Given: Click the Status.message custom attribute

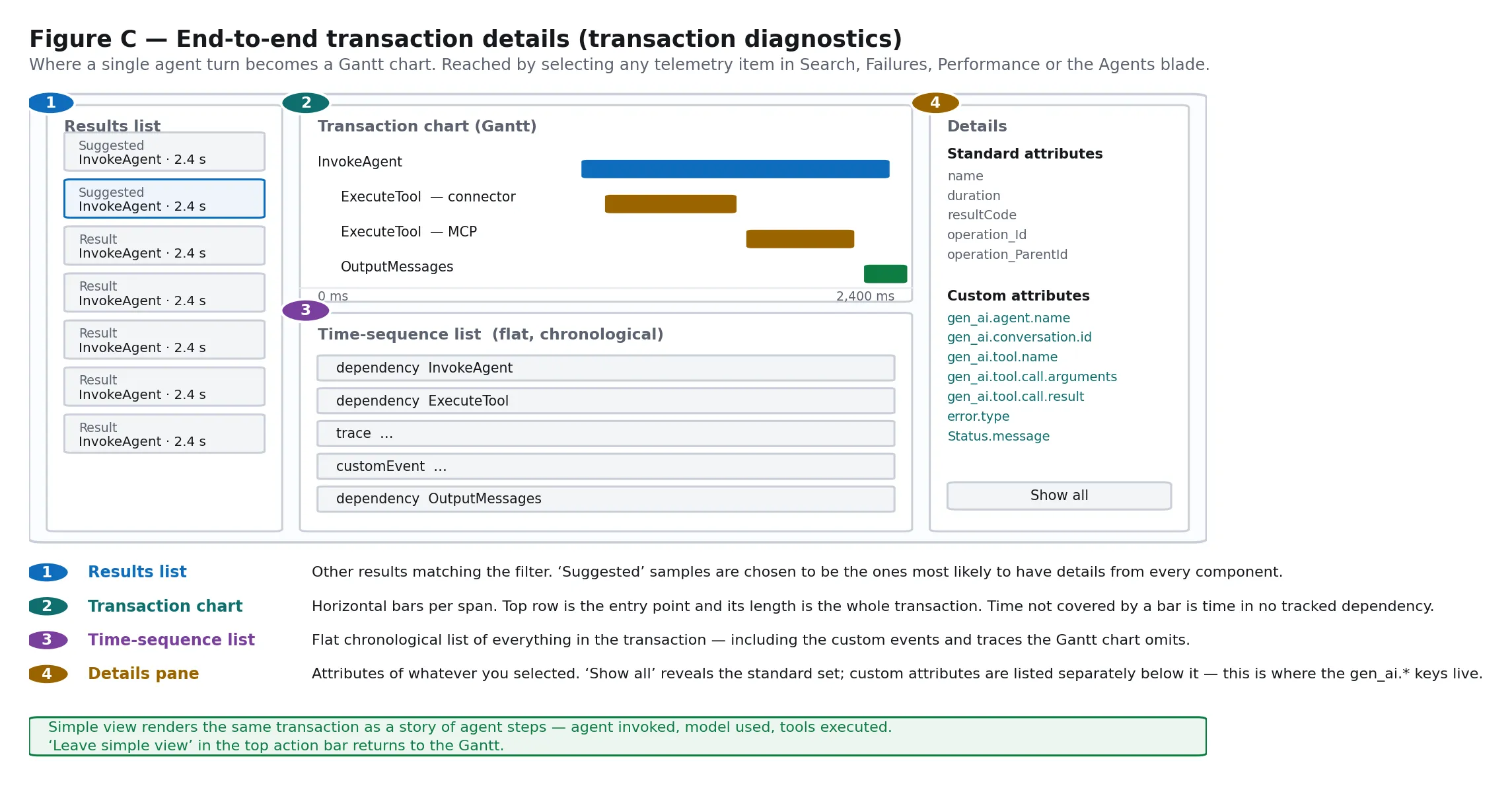Looking at the screenshot, I should (x=998, y=436).
